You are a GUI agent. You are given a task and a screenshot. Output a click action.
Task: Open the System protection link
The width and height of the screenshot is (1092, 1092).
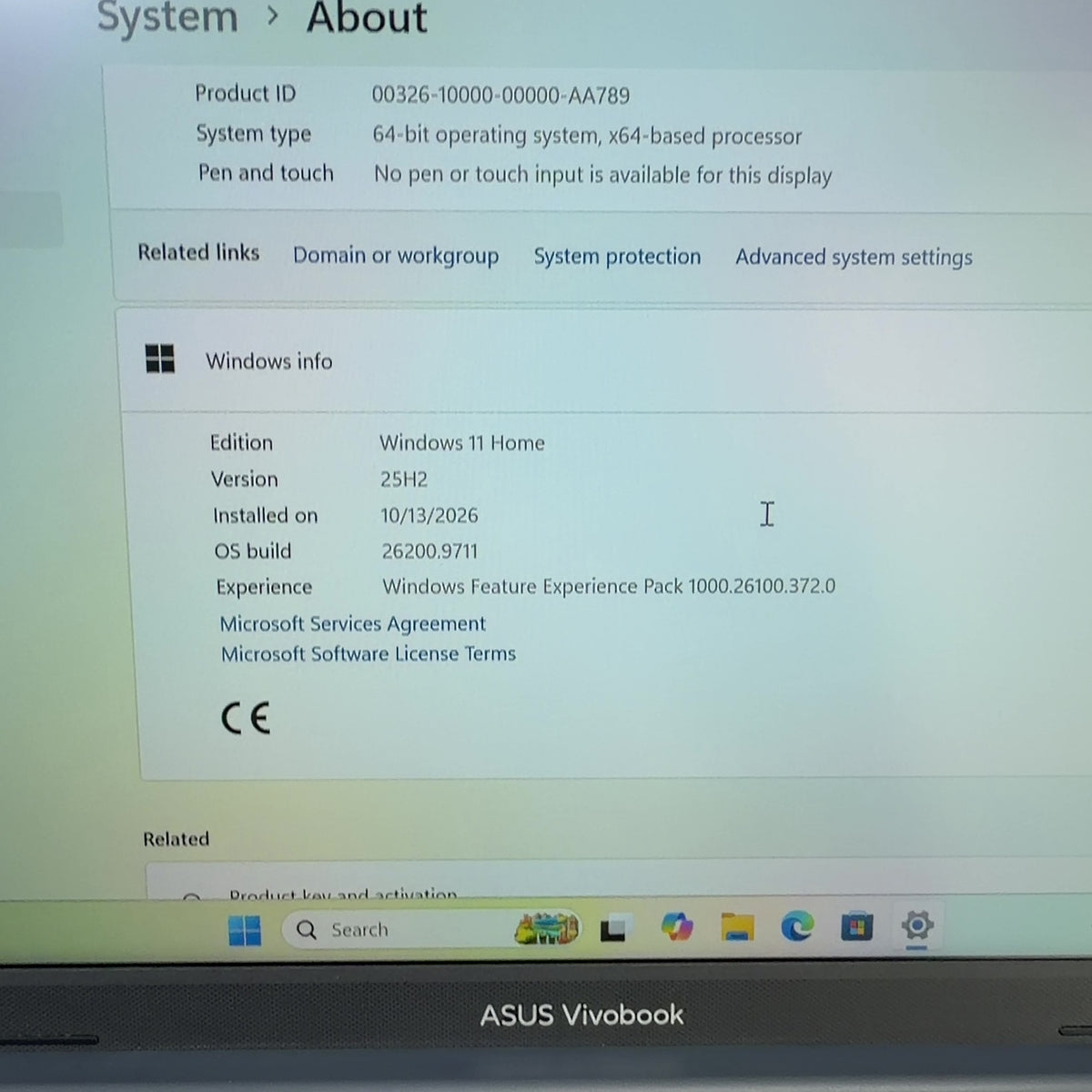coord(617,257)
